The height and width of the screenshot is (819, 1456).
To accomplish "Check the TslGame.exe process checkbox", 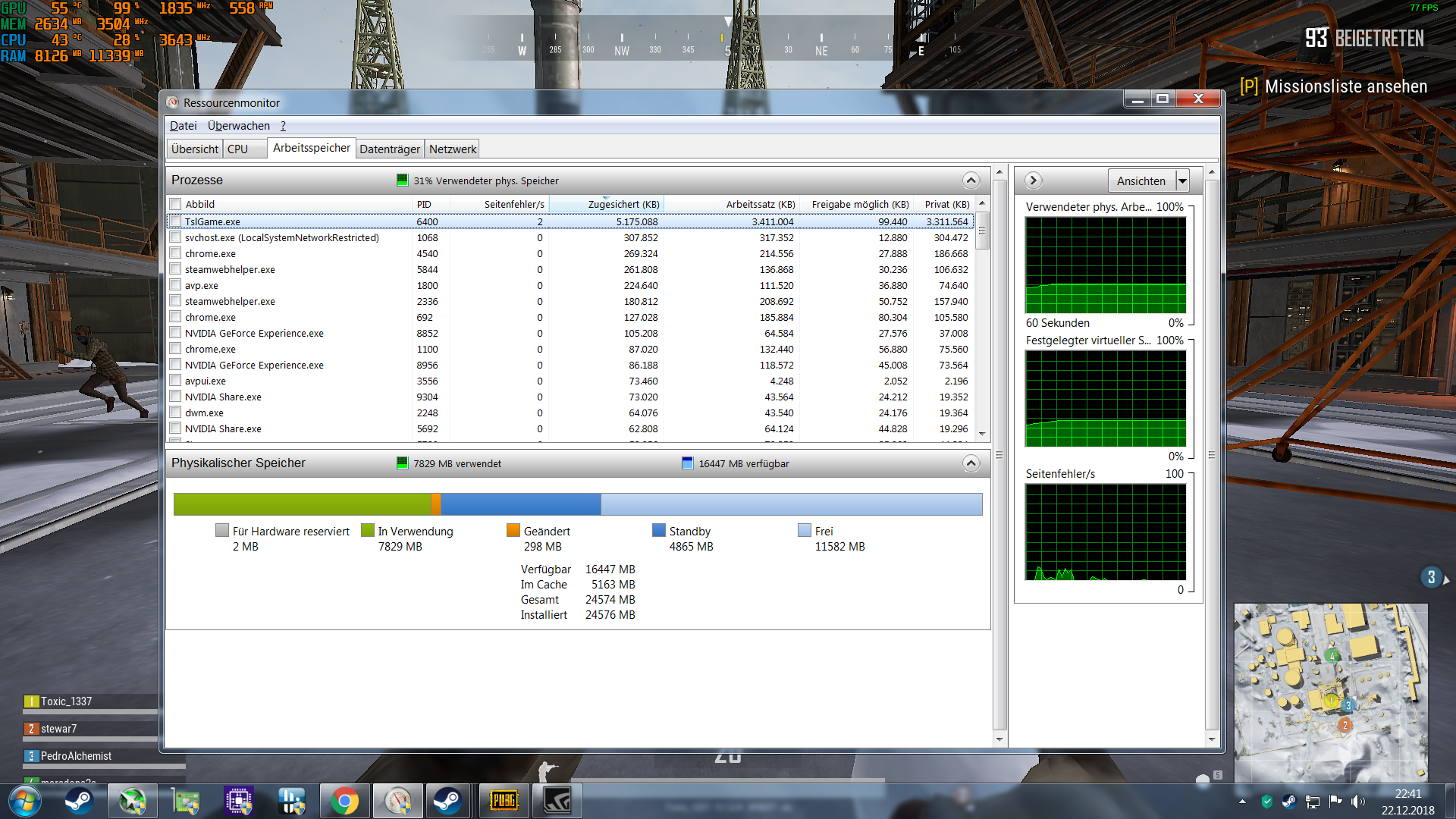I will [x=176, y=221].
